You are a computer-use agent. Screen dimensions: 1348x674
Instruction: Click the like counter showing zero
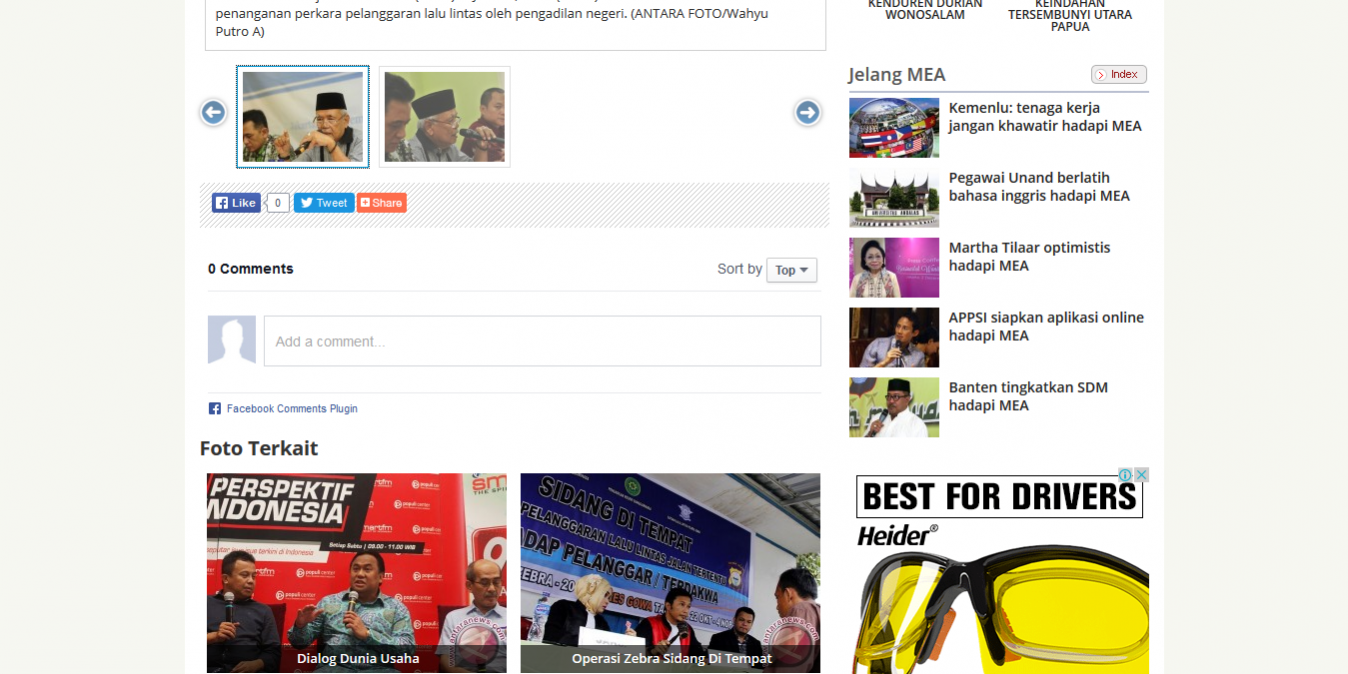pos(277,202)
